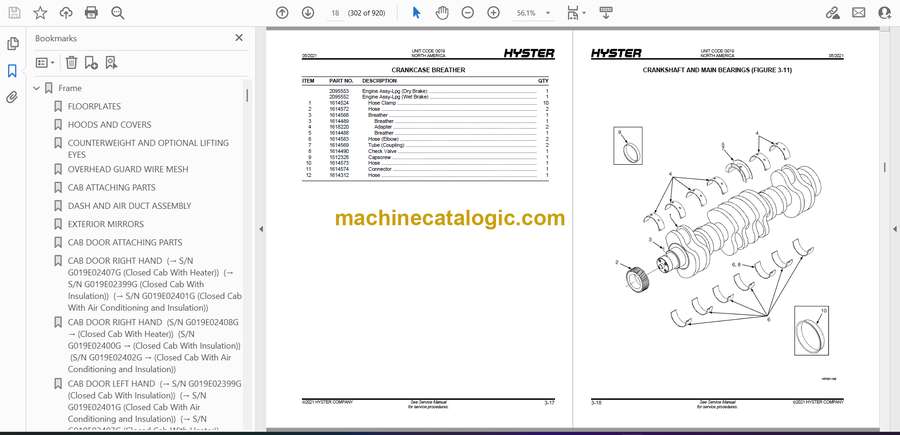Activate the hand pan tool
This screenshot has height=435, width=900.
442,13
